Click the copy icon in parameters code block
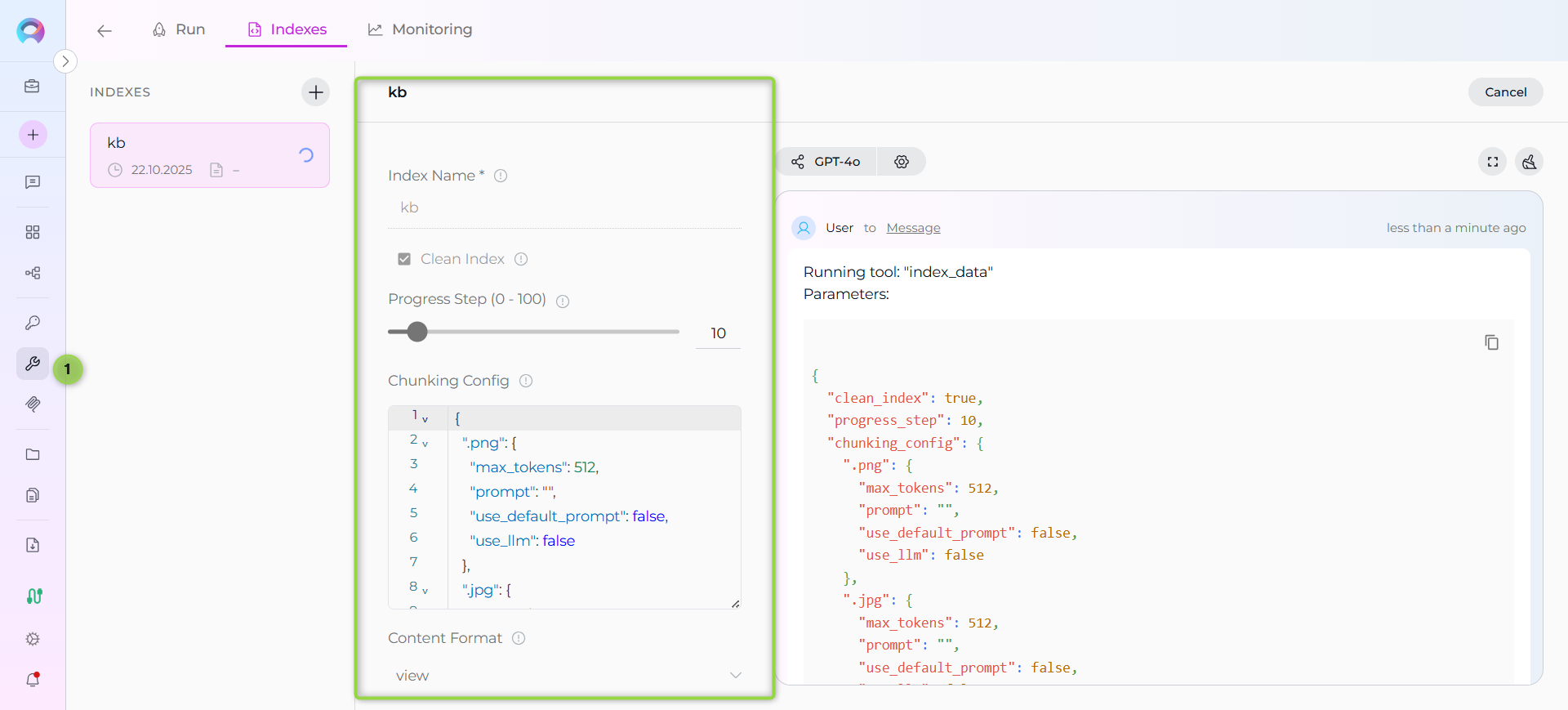The height and width of the screenshot is (710, 1568). [x=1491, y=342]
